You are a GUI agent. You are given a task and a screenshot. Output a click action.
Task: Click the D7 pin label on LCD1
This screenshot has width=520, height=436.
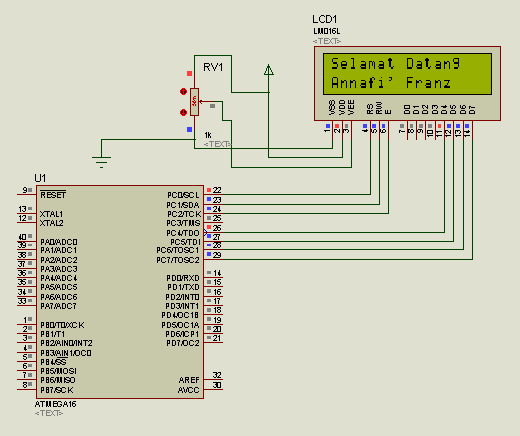click(x=472, y=109)
